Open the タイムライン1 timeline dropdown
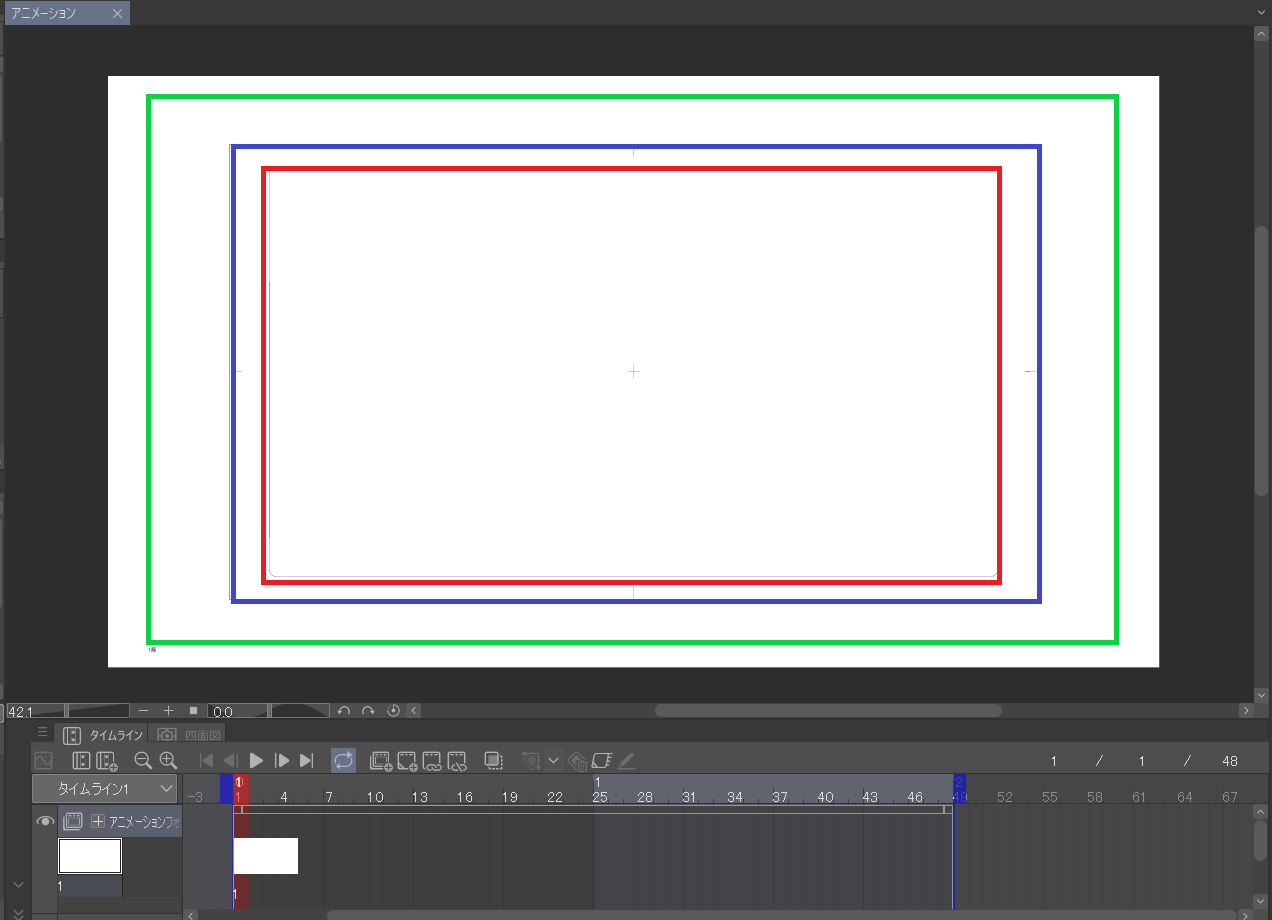The height and width of the screenshot is (920, 1272). click(105, 789)
